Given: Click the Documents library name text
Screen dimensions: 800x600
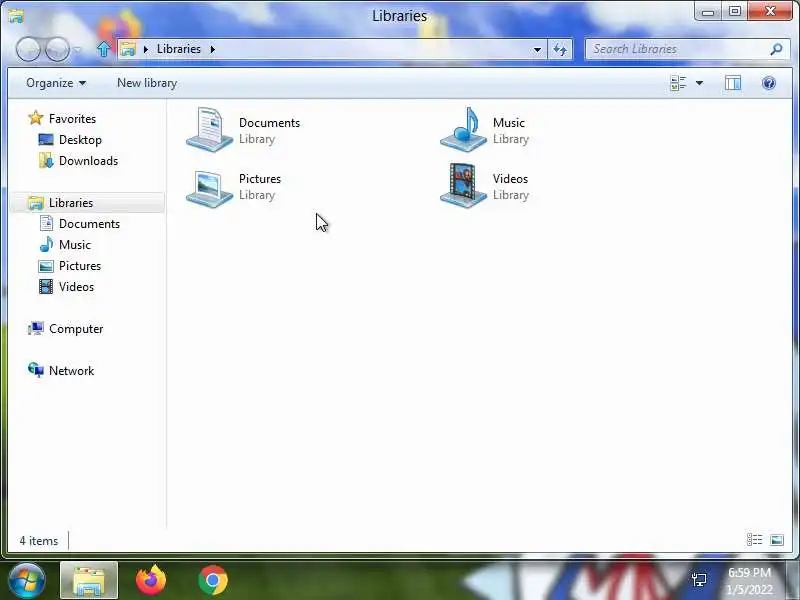Looking at the screenshot, I should (269, 123).
